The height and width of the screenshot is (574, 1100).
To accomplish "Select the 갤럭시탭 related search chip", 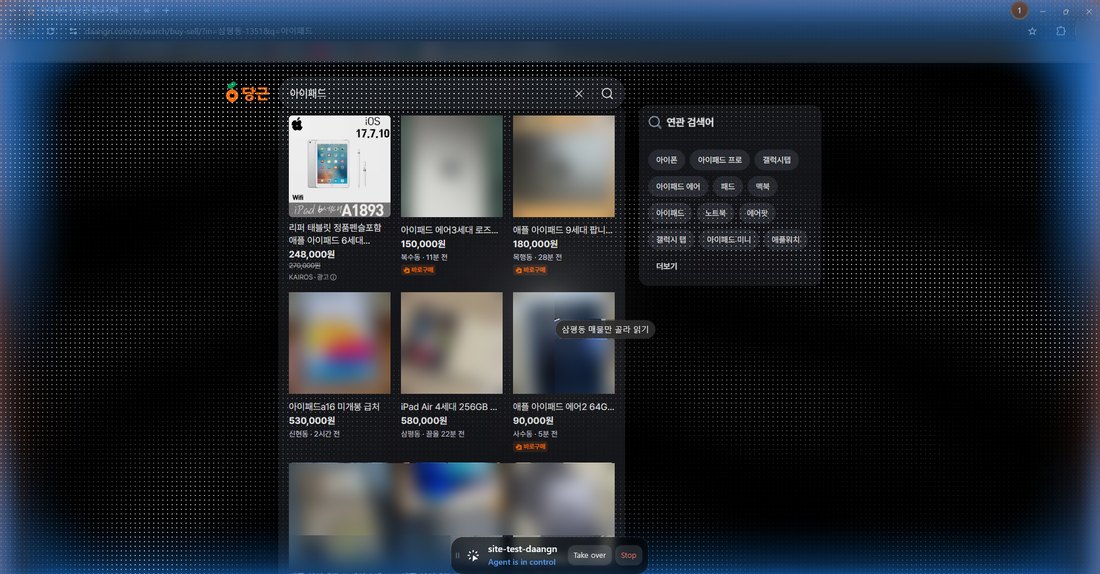I will [x=777, y=160].
